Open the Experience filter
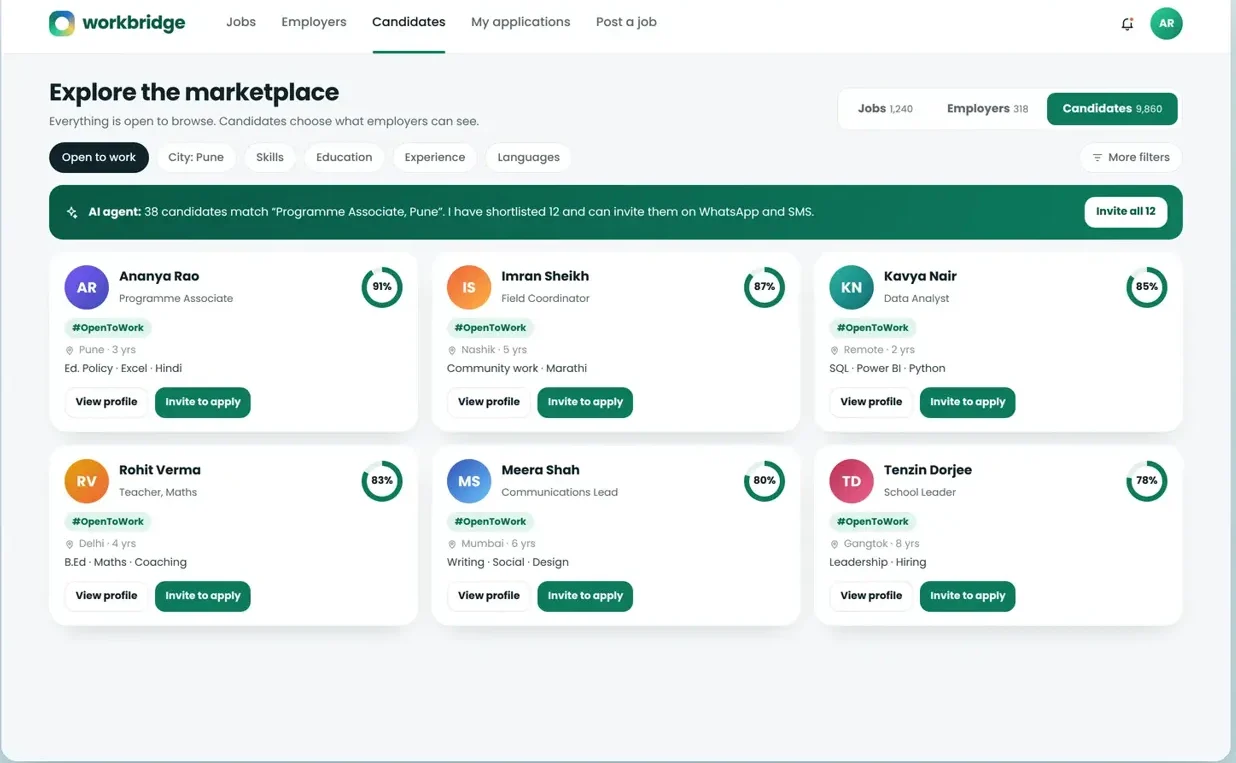Screen dimensions: 1236x763 point(435,158)
